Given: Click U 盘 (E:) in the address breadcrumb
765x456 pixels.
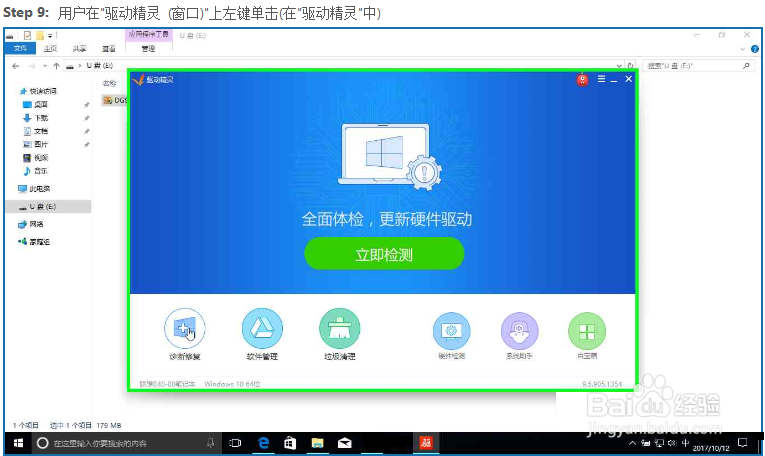Looking at the screenshot, I should [100, 66].
